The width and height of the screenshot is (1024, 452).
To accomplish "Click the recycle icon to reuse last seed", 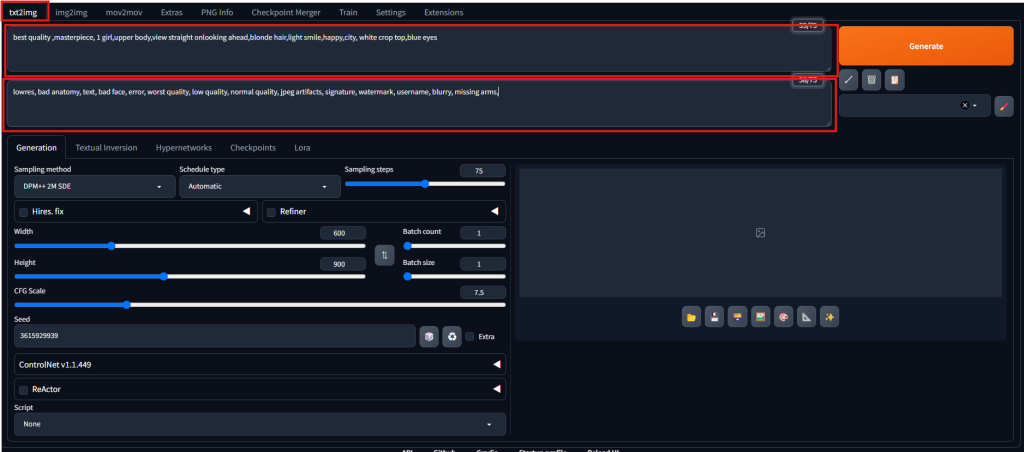I will [x=452, y=336].
